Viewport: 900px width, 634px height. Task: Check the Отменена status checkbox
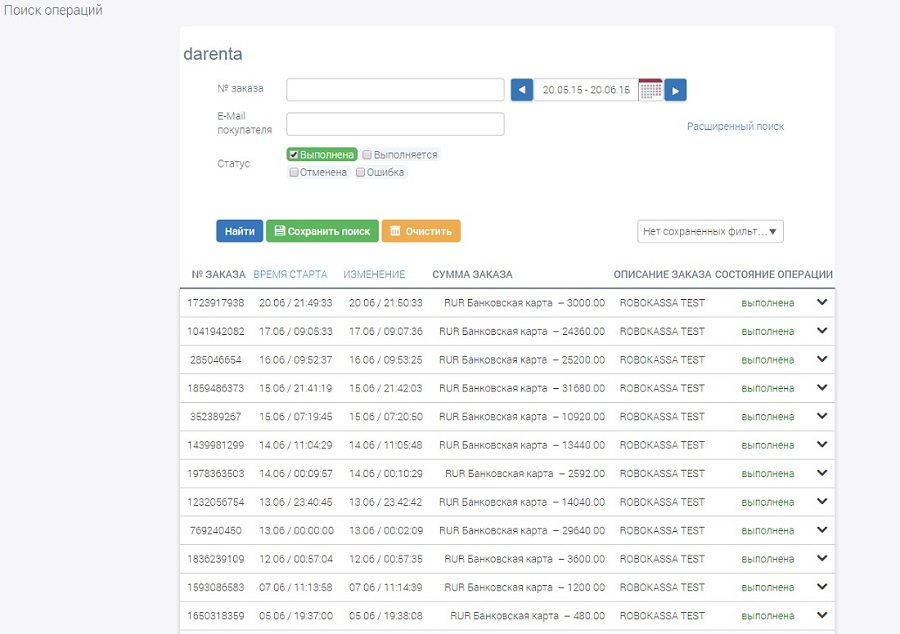pyautogui.click(x=293, y=172)
